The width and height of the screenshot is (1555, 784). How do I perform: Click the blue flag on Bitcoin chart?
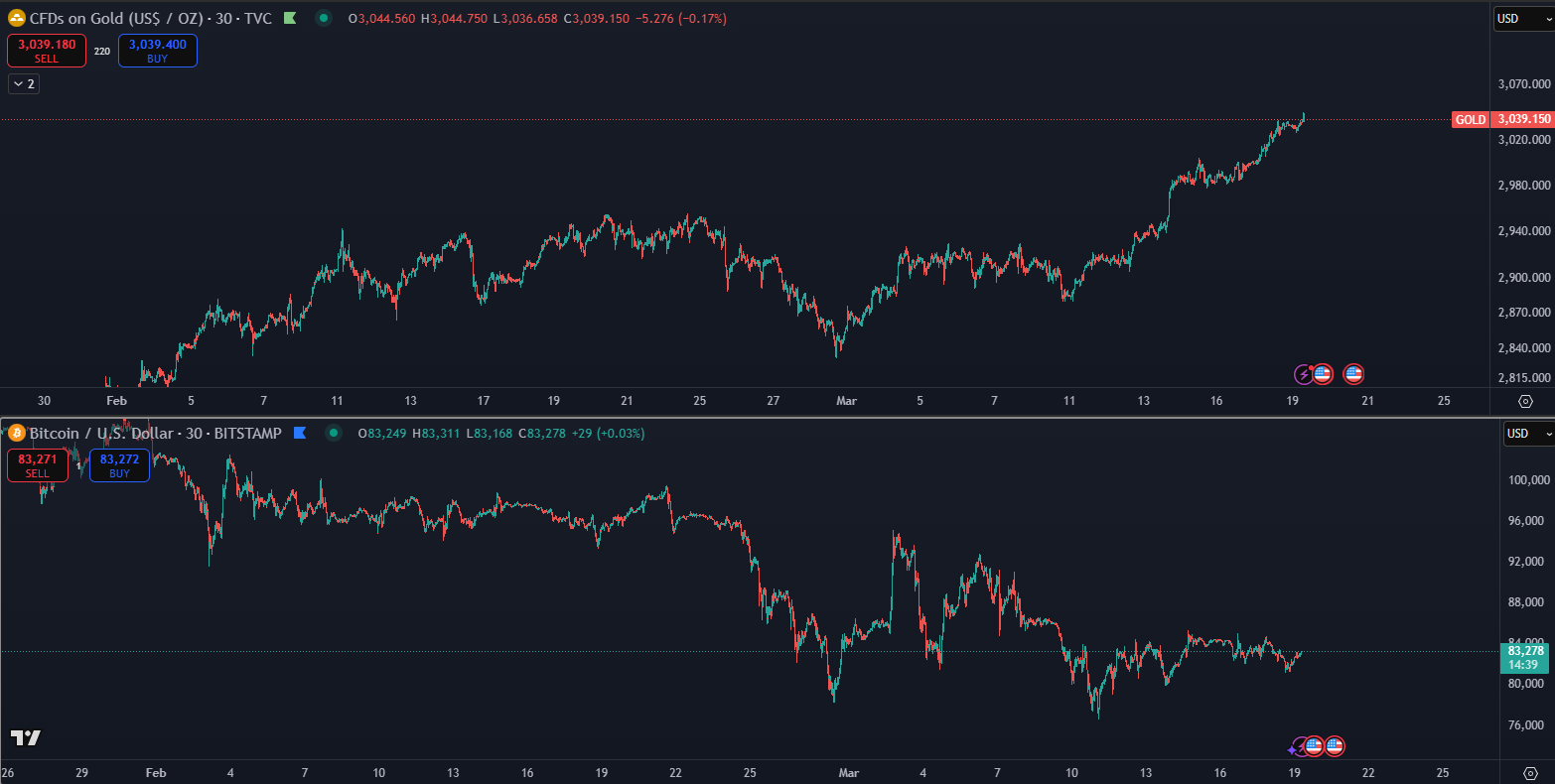click(x=299, y=433)
